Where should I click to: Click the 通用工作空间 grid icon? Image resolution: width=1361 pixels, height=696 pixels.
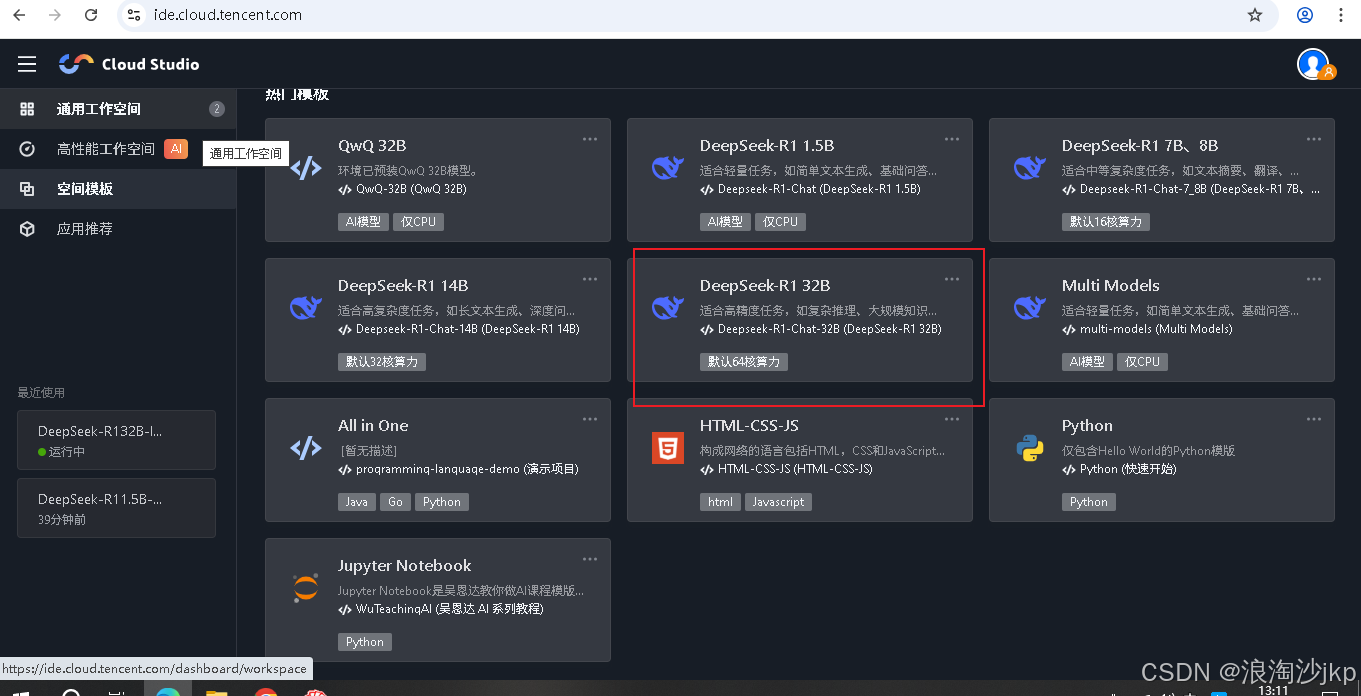27,109
